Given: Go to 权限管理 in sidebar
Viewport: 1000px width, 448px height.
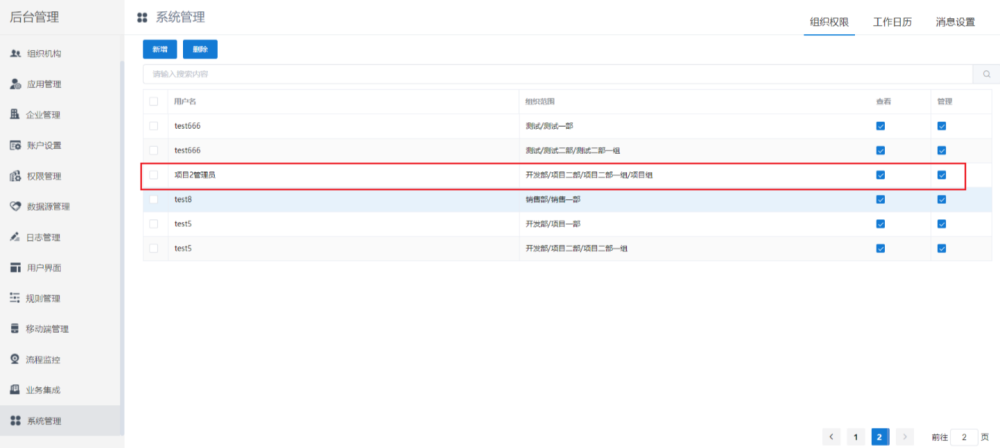Looking at the screenshot, I should click(x=43, y=176).
